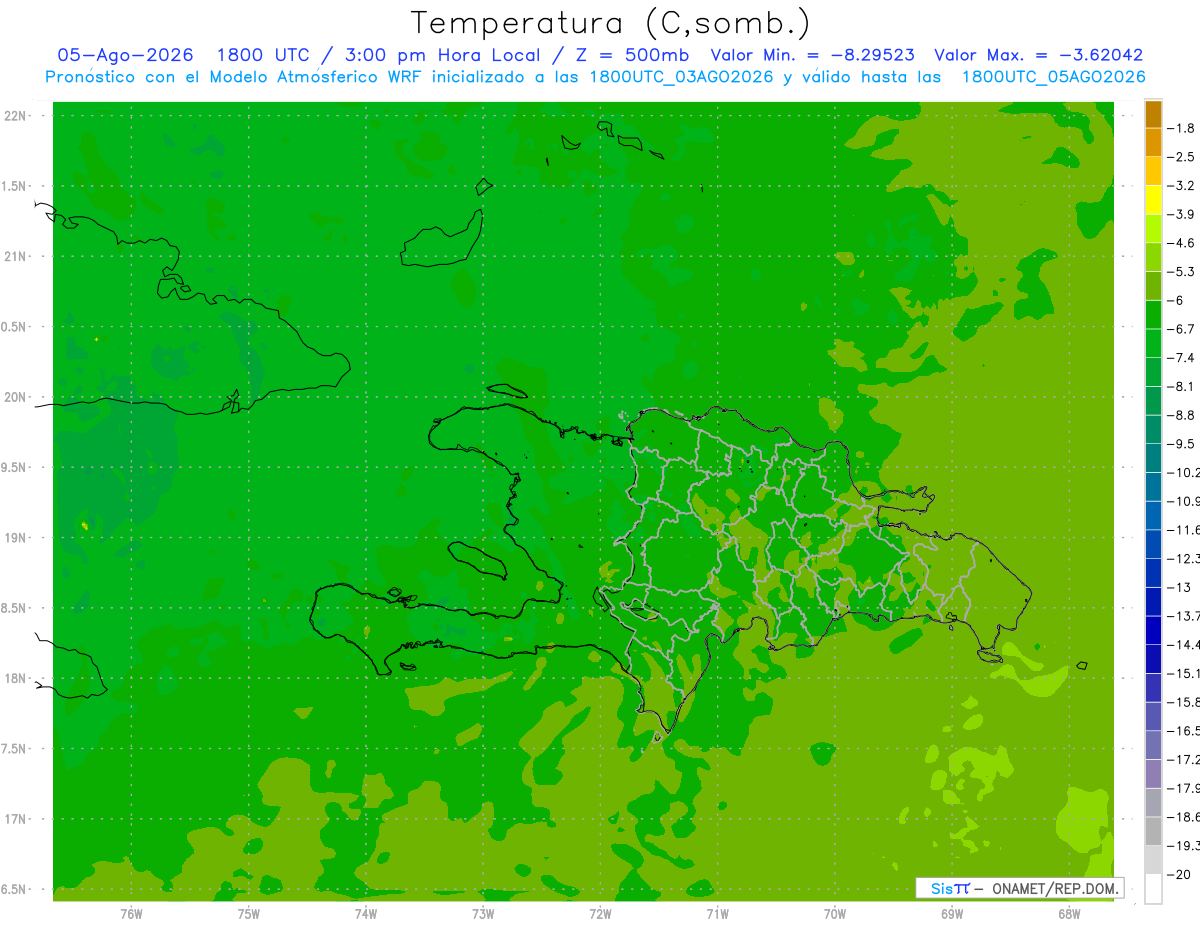Pick the brown-orange swatch above -1.8
Image resolution: width=1200 pixels, height=927 pixels.
click(1153, 114)
